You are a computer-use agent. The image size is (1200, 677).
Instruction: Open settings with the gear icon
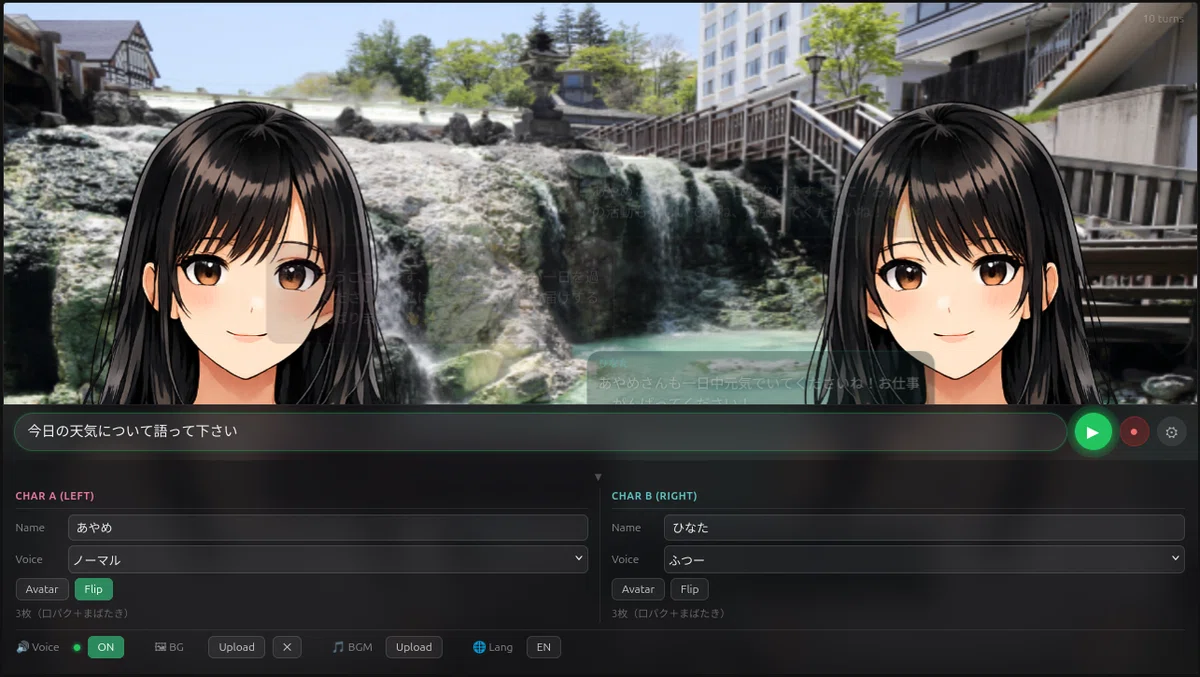click(x=1172, y=432)
